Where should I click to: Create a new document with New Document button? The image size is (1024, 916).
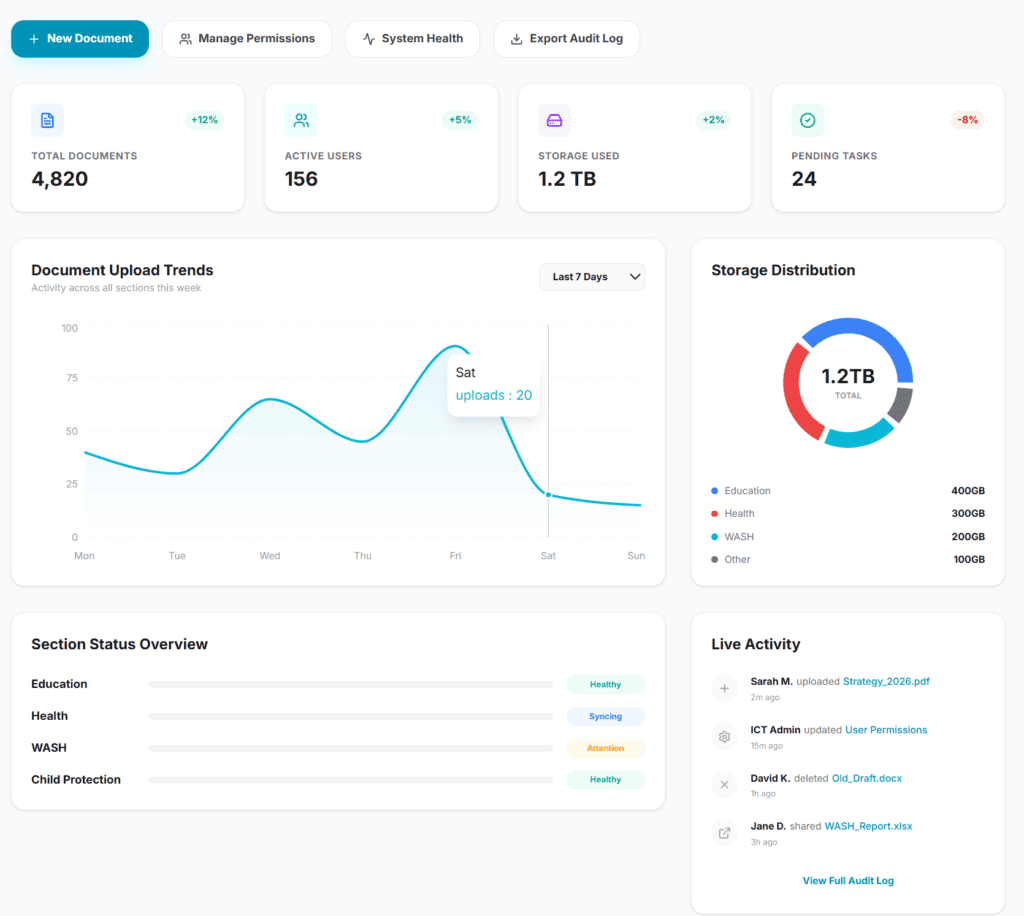[80, 39]
